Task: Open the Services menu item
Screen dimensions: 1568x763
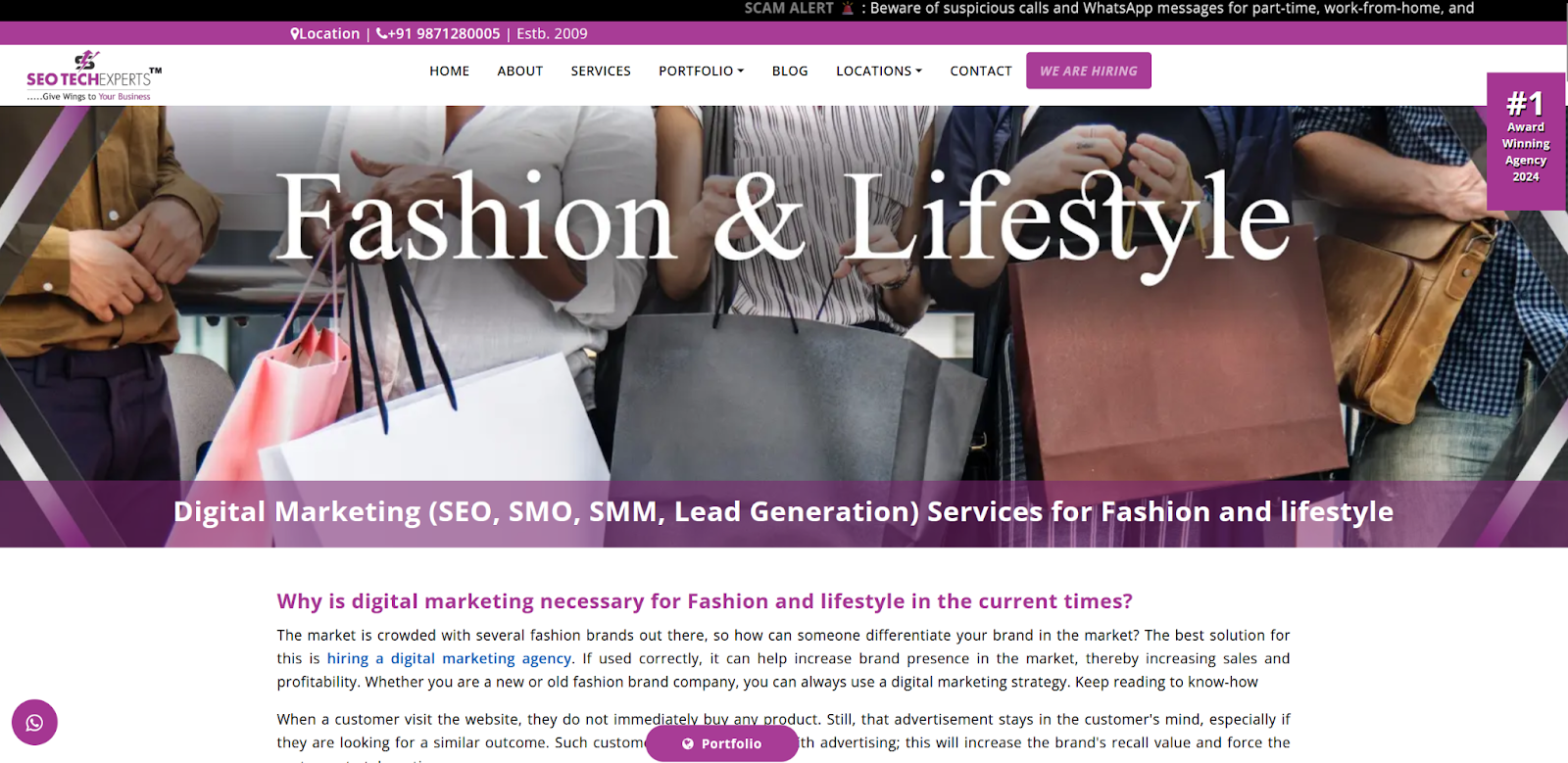Action: coord(601,71)
